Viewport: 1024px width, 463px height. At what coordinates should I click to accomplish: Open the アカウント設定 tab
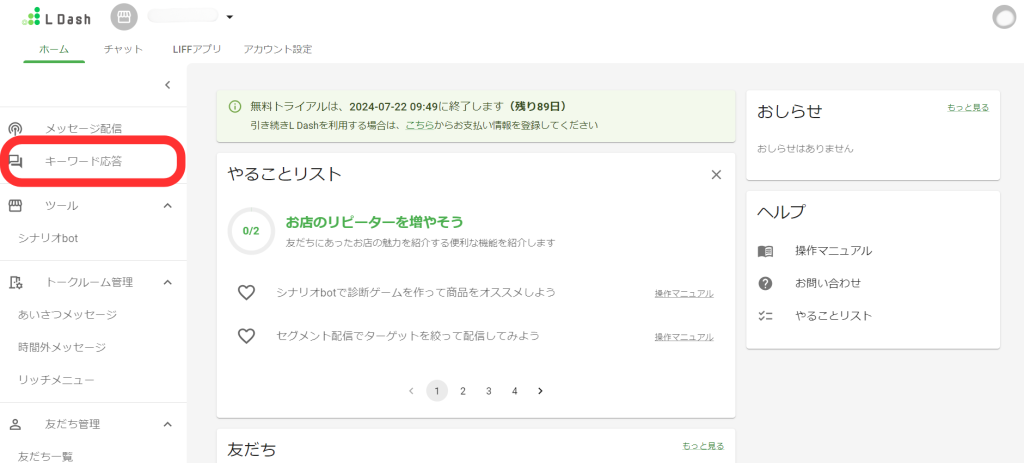click(277, 49)
